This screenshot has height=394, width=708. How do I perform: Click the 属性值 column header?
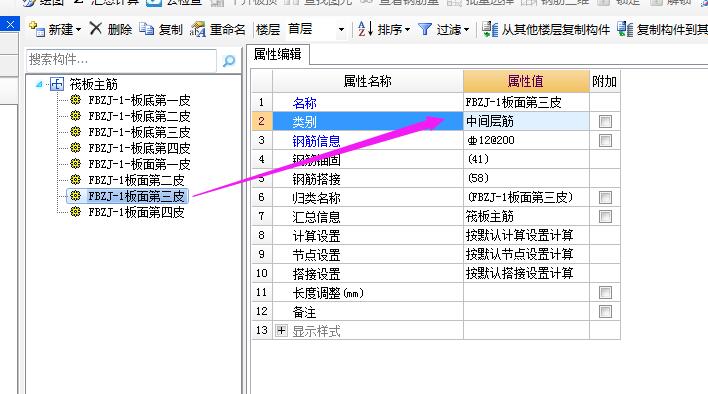[x=526, y=82]
